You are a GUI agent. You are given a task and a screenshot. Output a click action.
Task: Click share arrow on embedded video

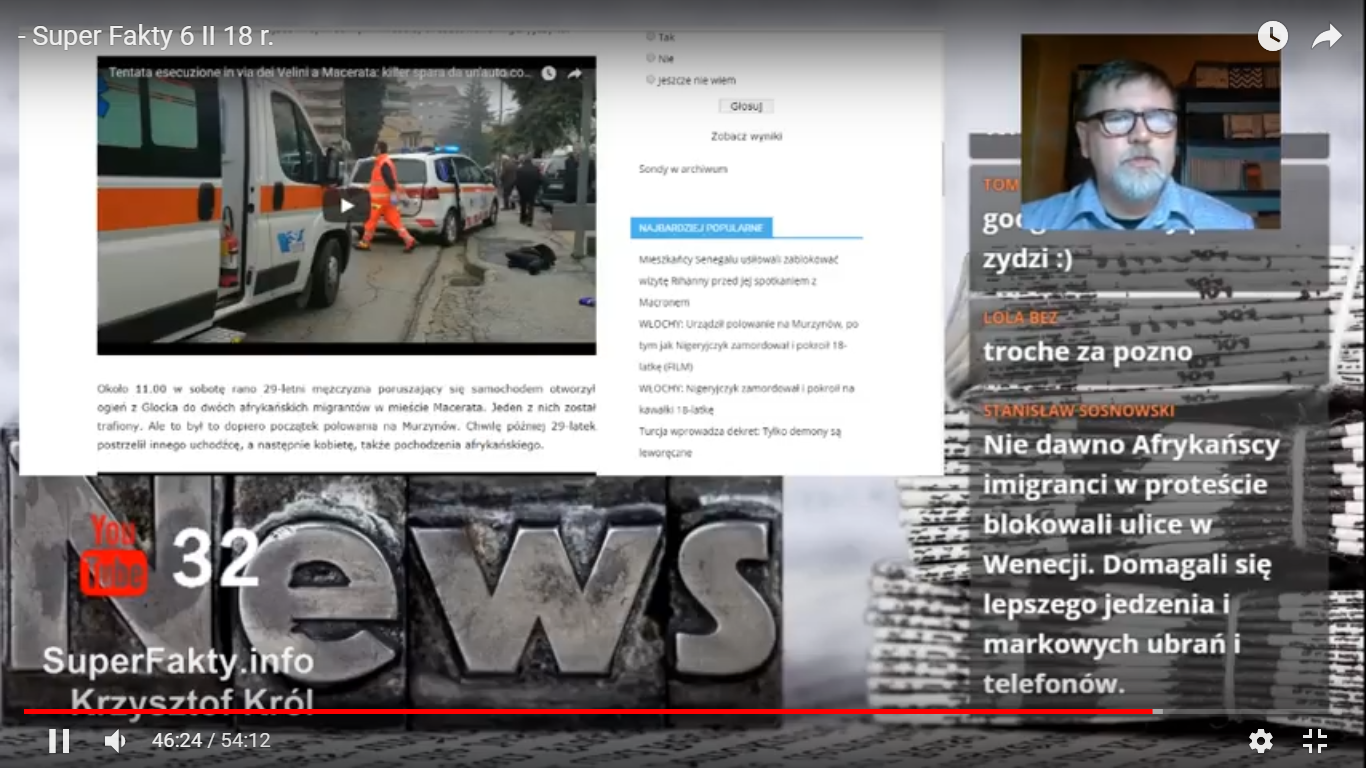[x=575, y=73]
